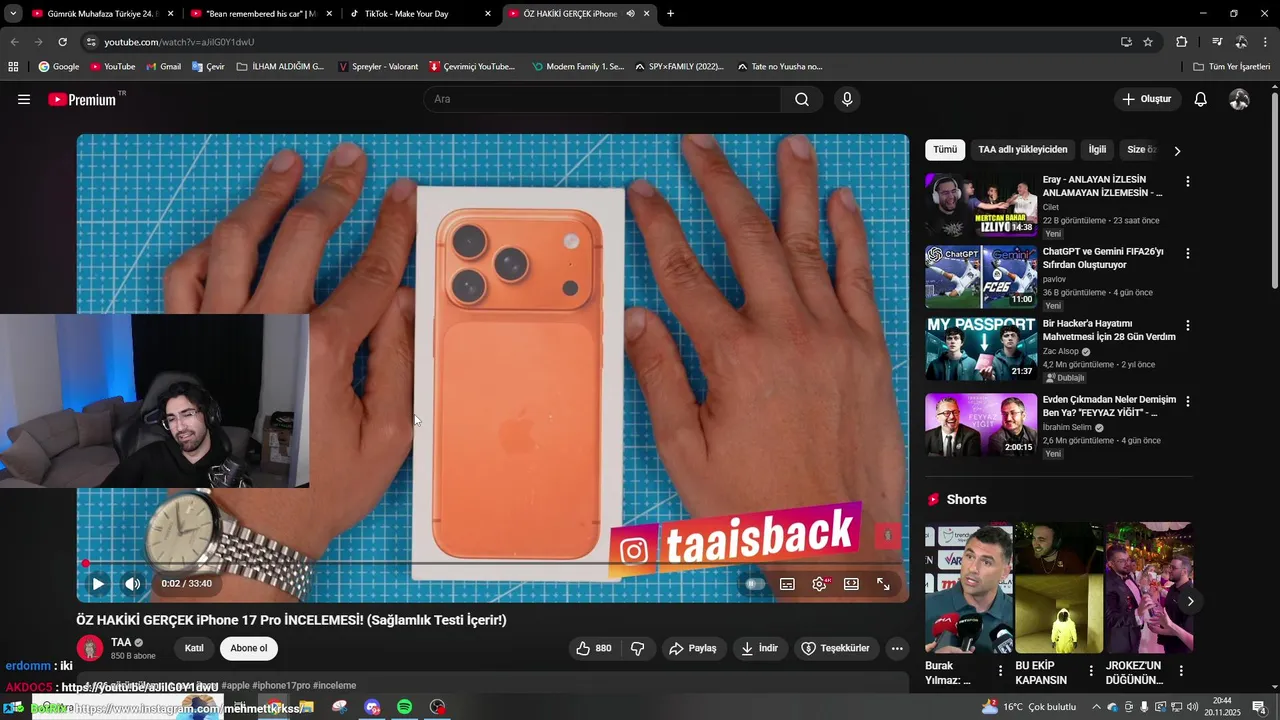Enter full screen mode
The height and width of the screenshot is (720, 1280).
883,584
